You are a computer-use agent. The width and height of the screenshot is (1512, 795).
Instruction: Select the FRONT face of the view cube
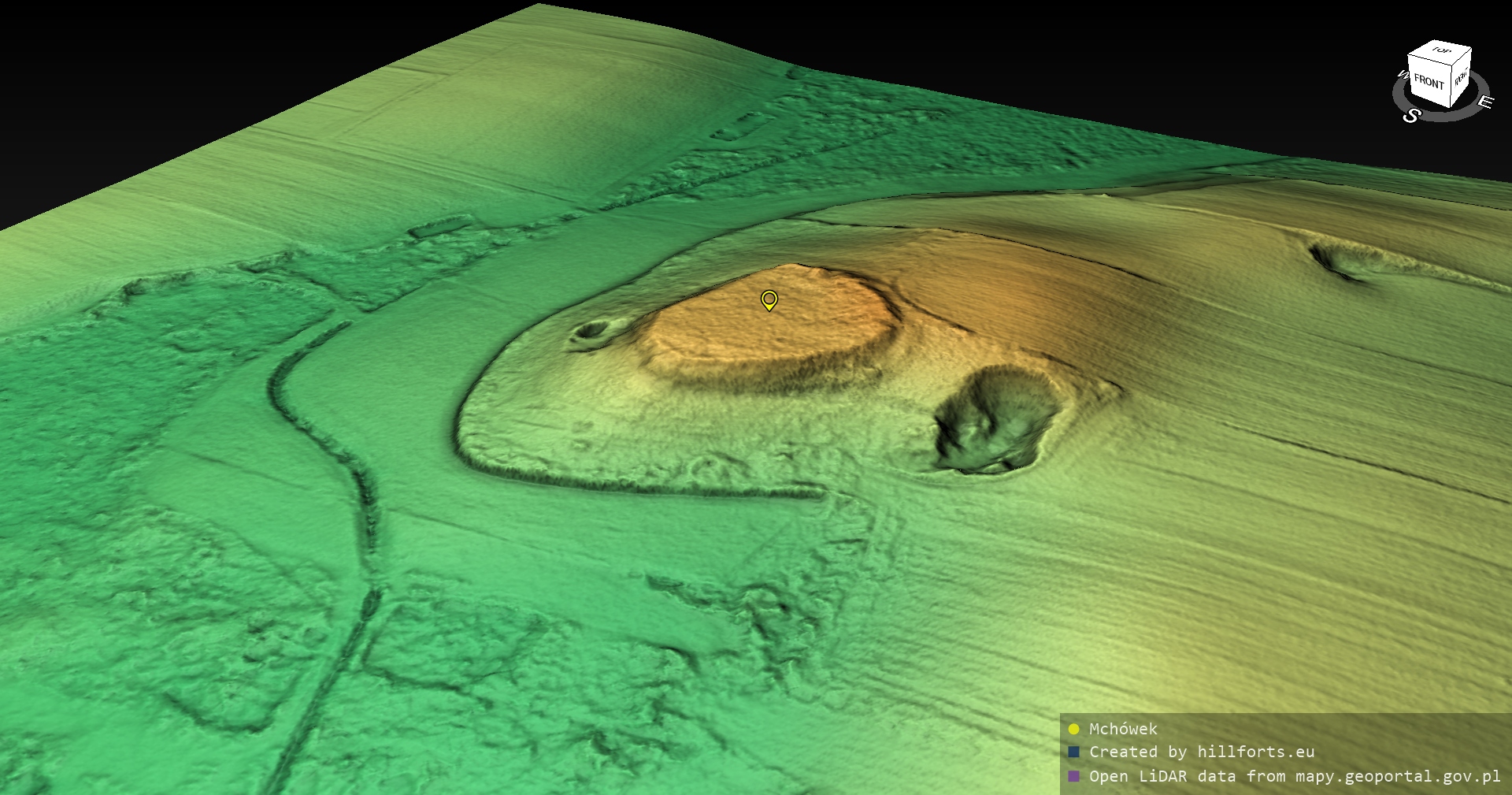(x=1429, y=82)
